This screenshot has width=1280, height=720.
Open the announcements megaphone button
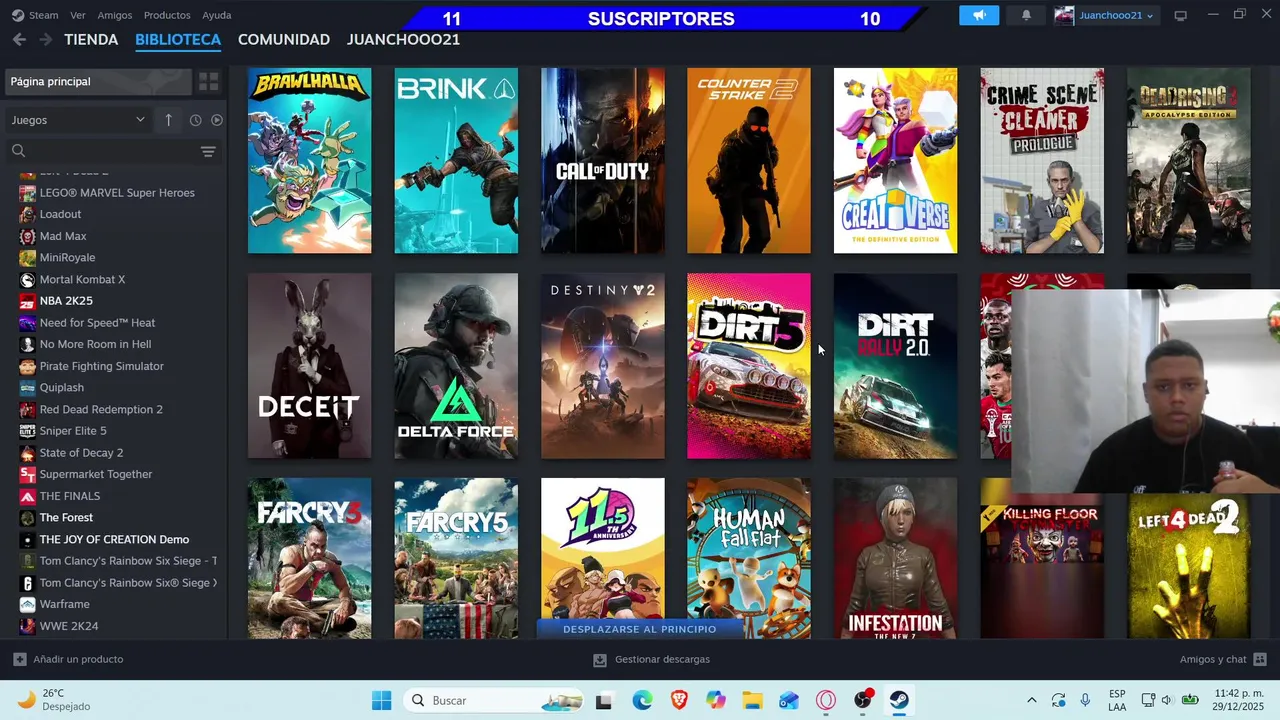[979, 15]
